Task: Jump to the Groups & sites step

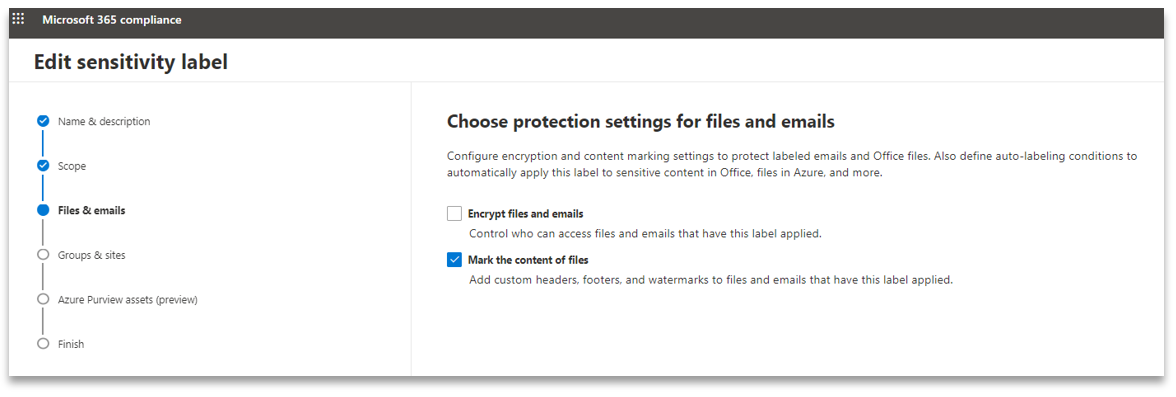Action: tap(92, 255)
